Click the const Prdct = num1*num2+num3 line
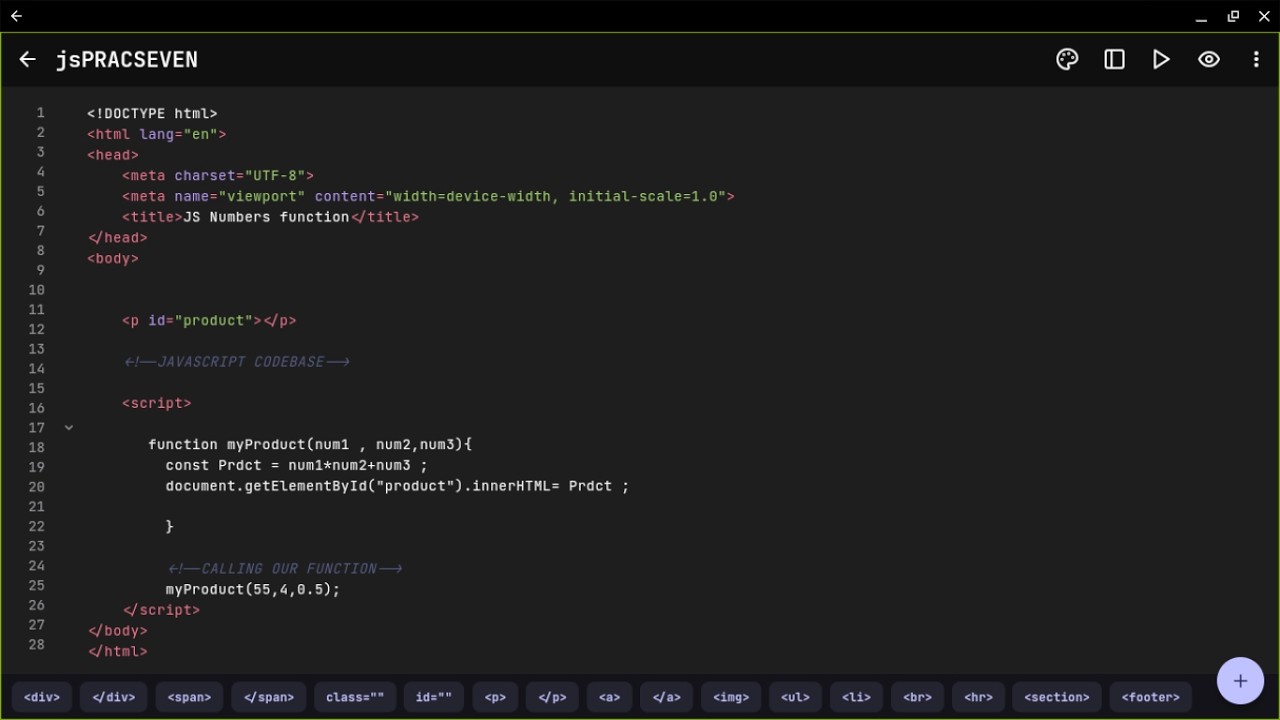 point(297,465)
